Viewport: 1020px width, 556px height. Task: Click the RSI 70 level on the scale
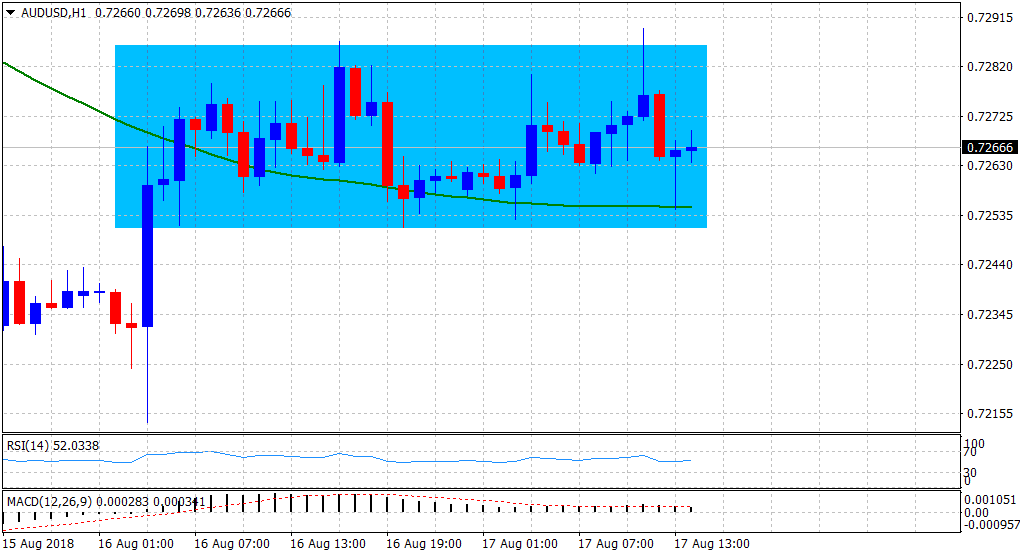click(970, 452)
